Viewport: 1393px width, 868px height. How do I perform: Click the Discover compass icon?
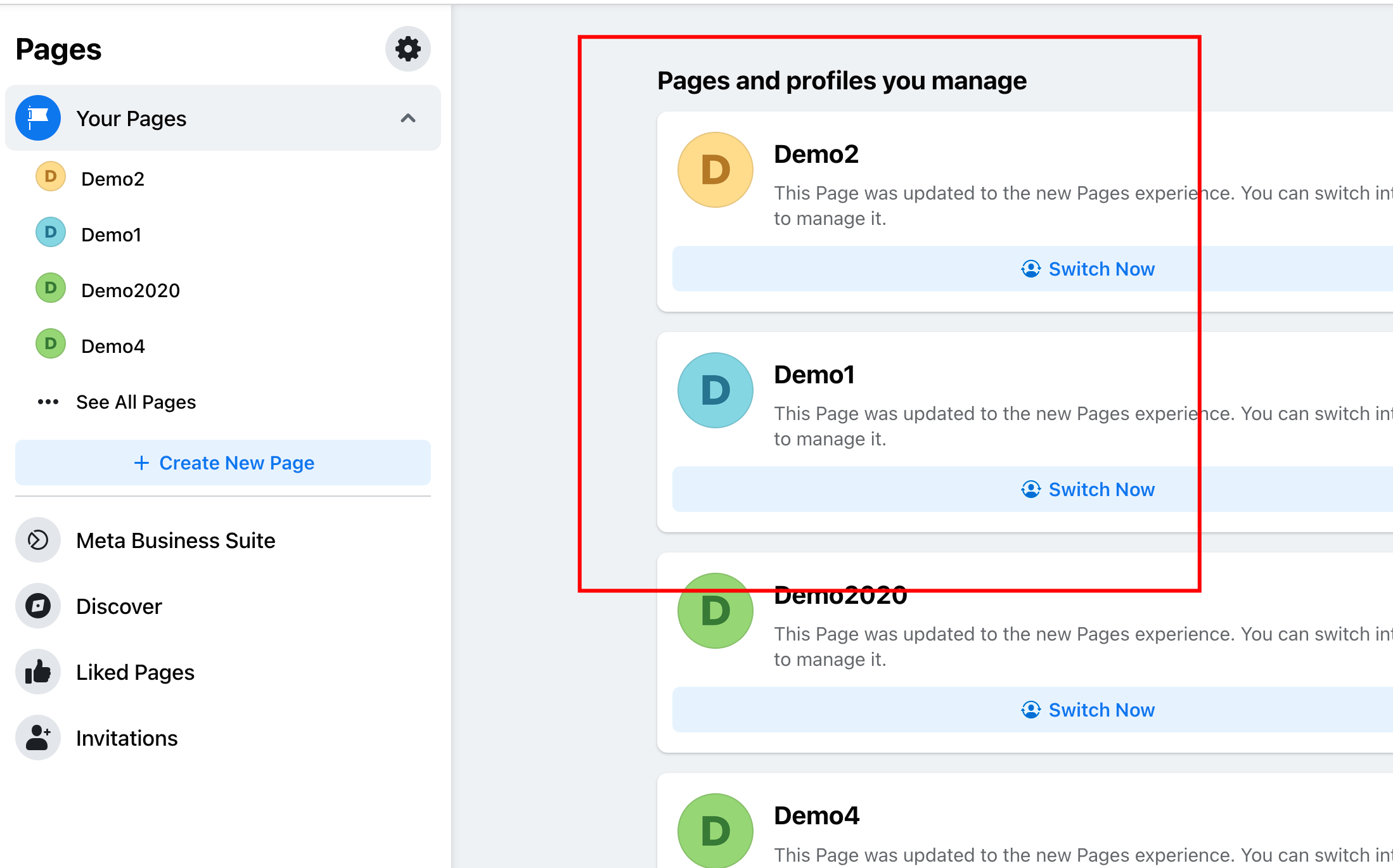(x=38, y=606)
